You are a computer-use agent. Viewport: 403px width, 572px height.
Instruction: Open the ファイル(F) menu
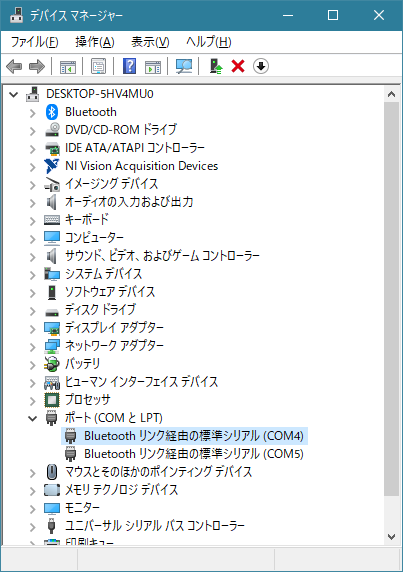[34, 42]
